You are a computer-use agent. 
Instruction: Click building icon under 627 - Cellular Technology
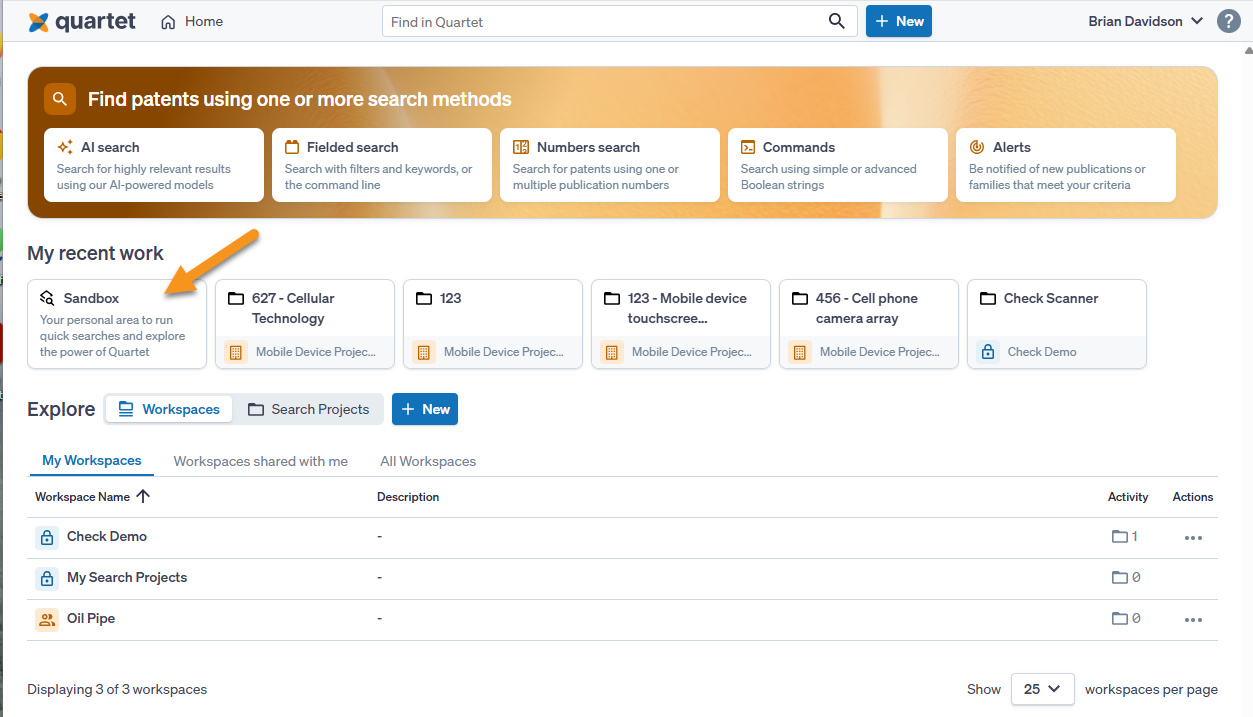point(236,352)
